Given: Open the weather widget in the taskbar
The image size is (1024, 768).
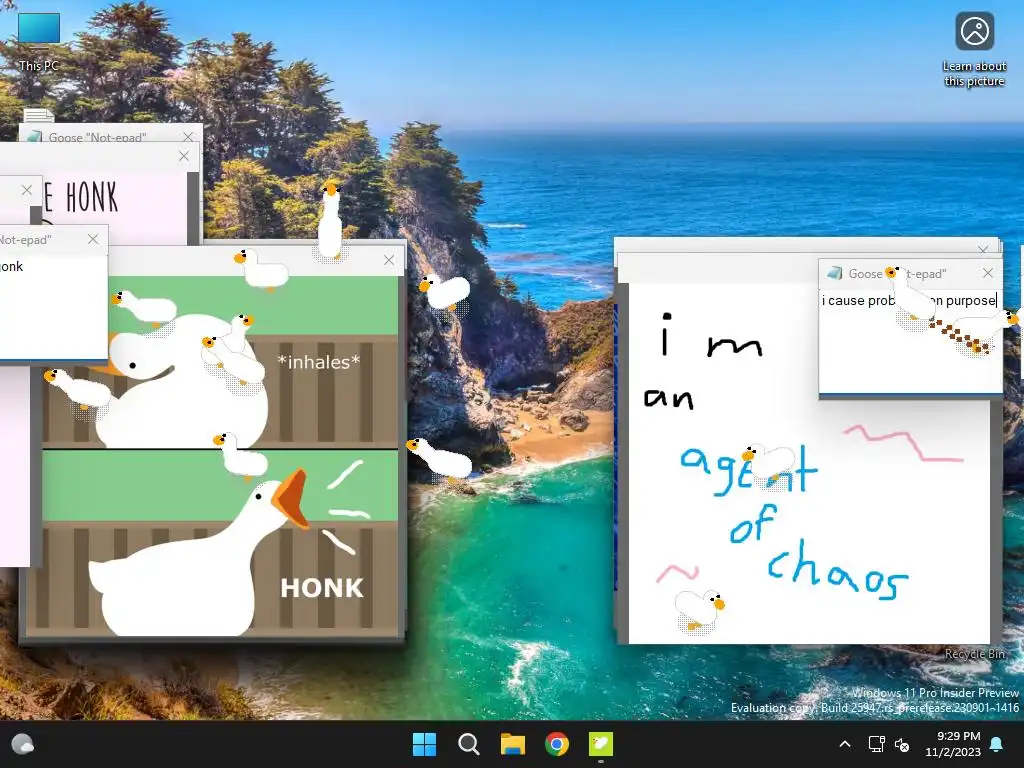Looking at the screenshot, I should pyautogui.click(x=23, y=744).
